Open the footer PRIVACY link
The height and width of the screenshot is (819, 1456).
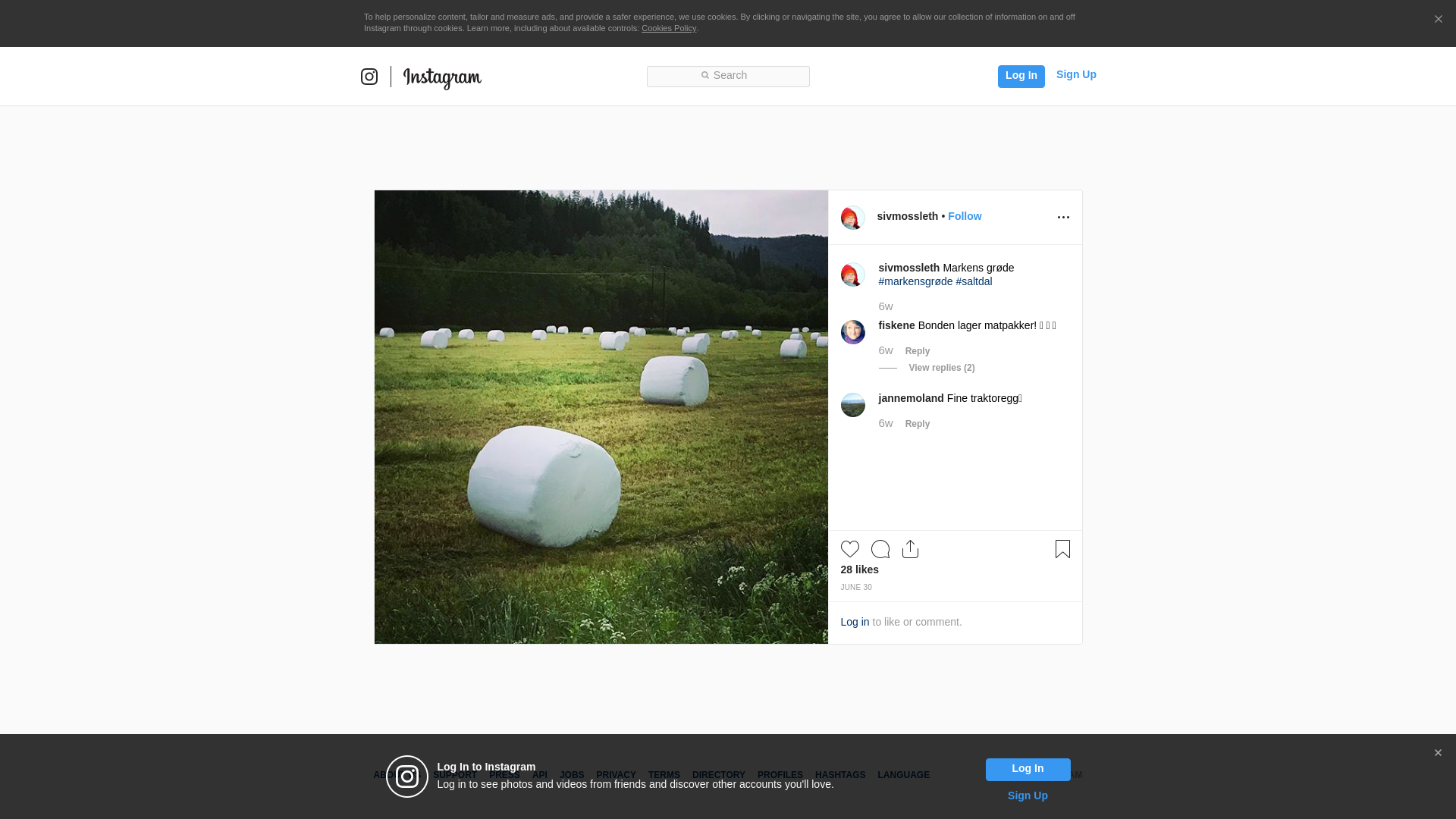tap(616, 775)
